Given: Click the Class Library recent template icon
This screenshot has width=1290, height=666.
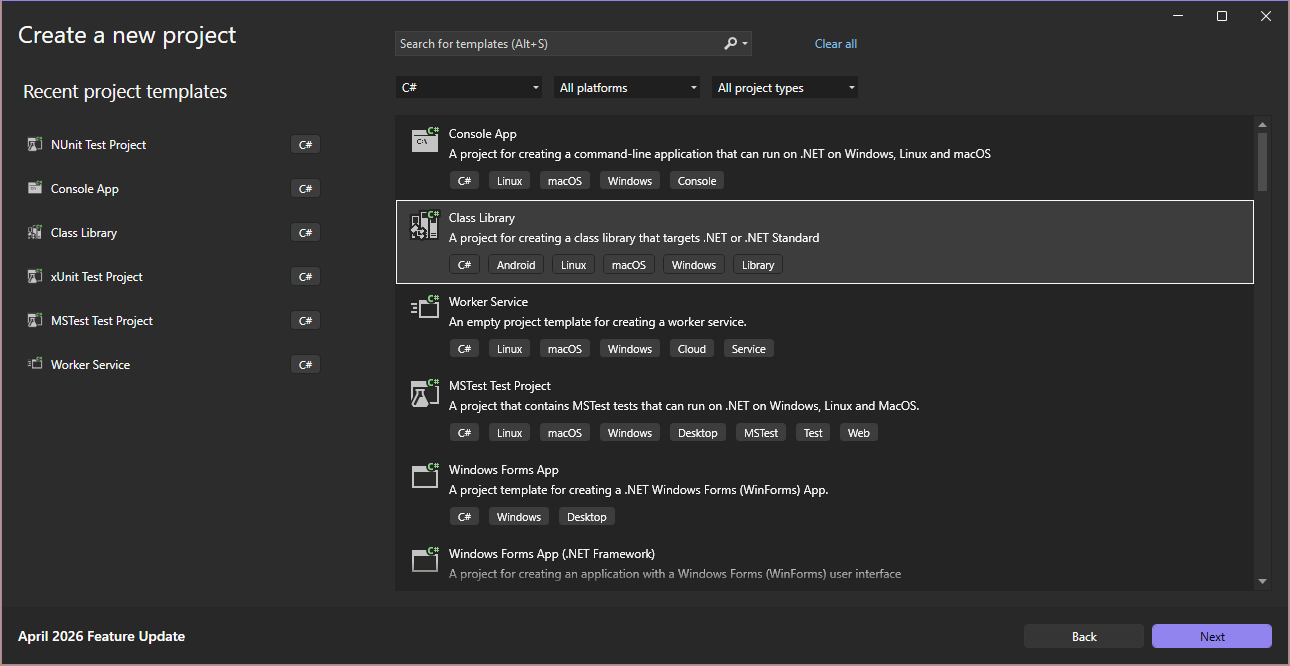Looking at the screenshot, I should [x=34, y=232].
